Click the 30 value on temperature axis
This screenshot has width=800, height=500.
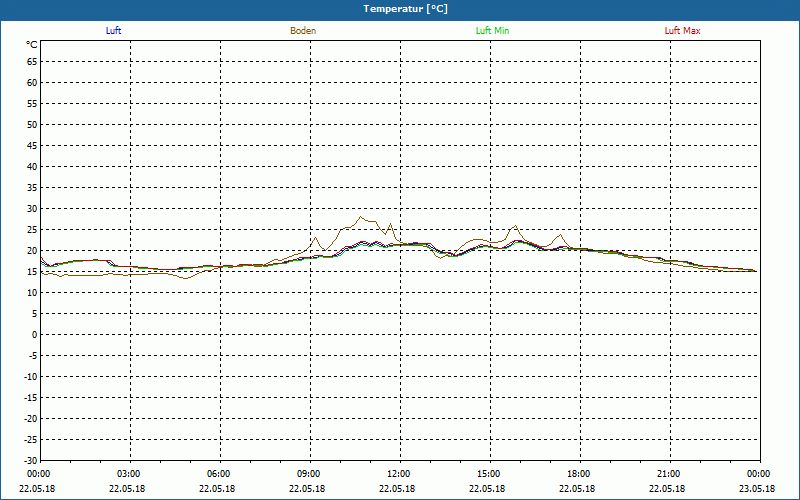pyautogui.click(x=32, y=209)
